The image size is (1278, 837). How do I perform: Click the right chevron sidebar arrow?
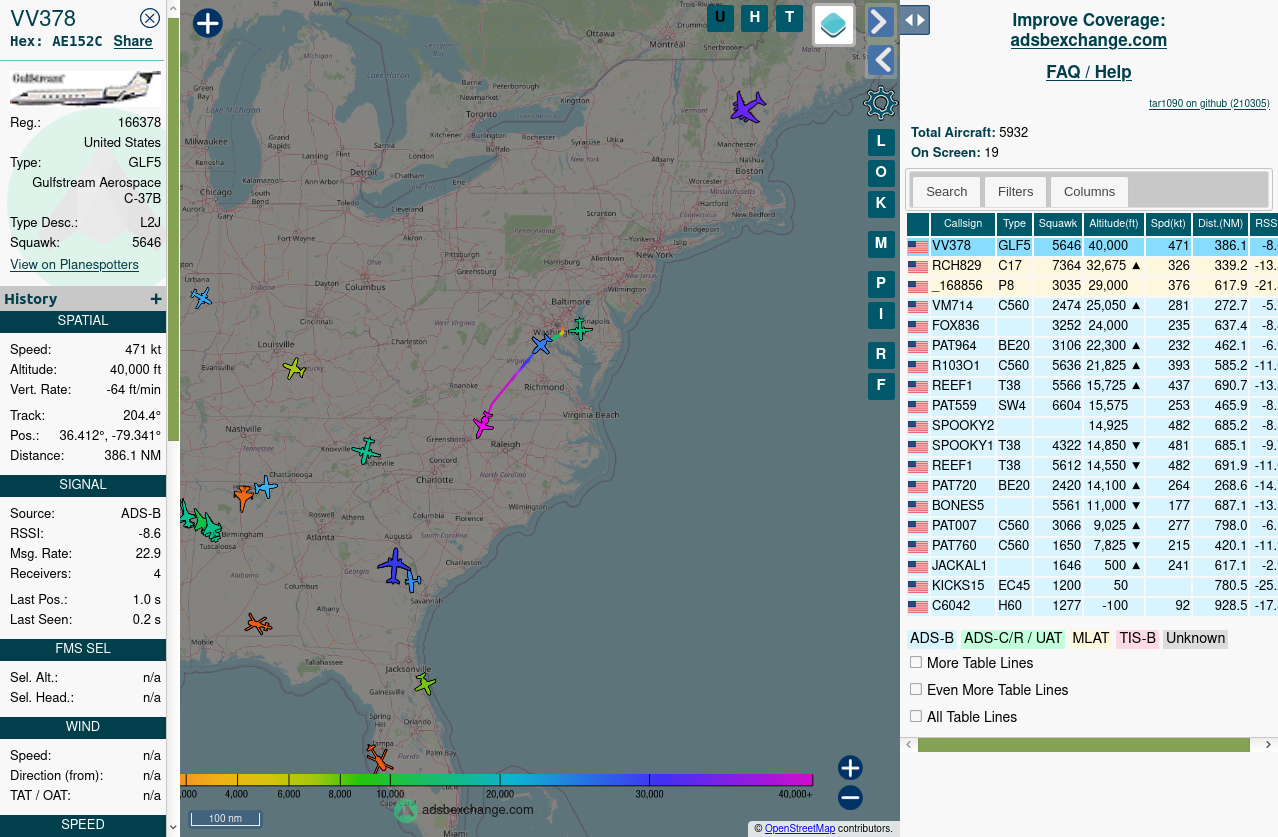point(880,22)
